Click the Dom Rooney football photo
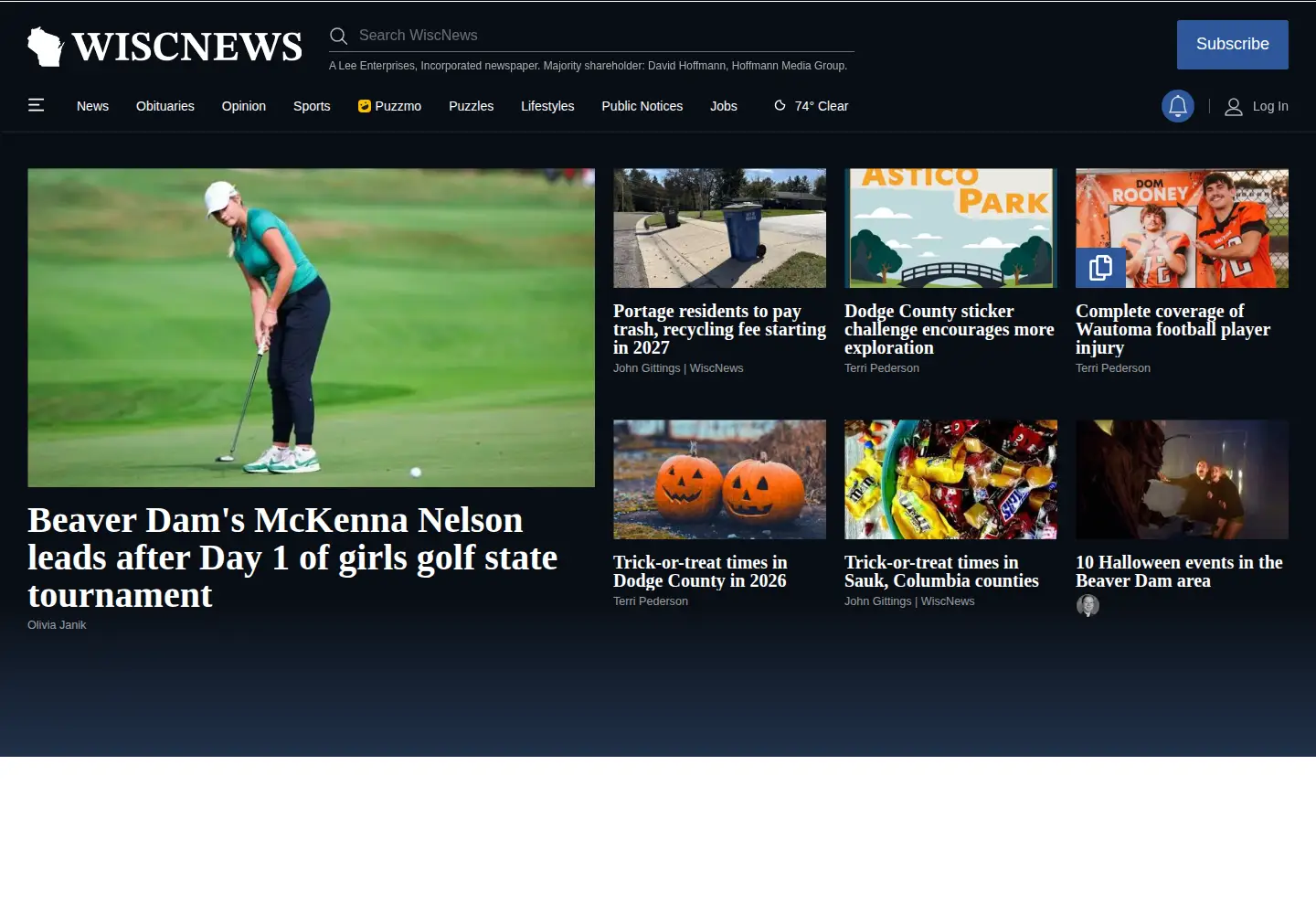This screenshot has width=1316, height=914. coord(1182,228)
